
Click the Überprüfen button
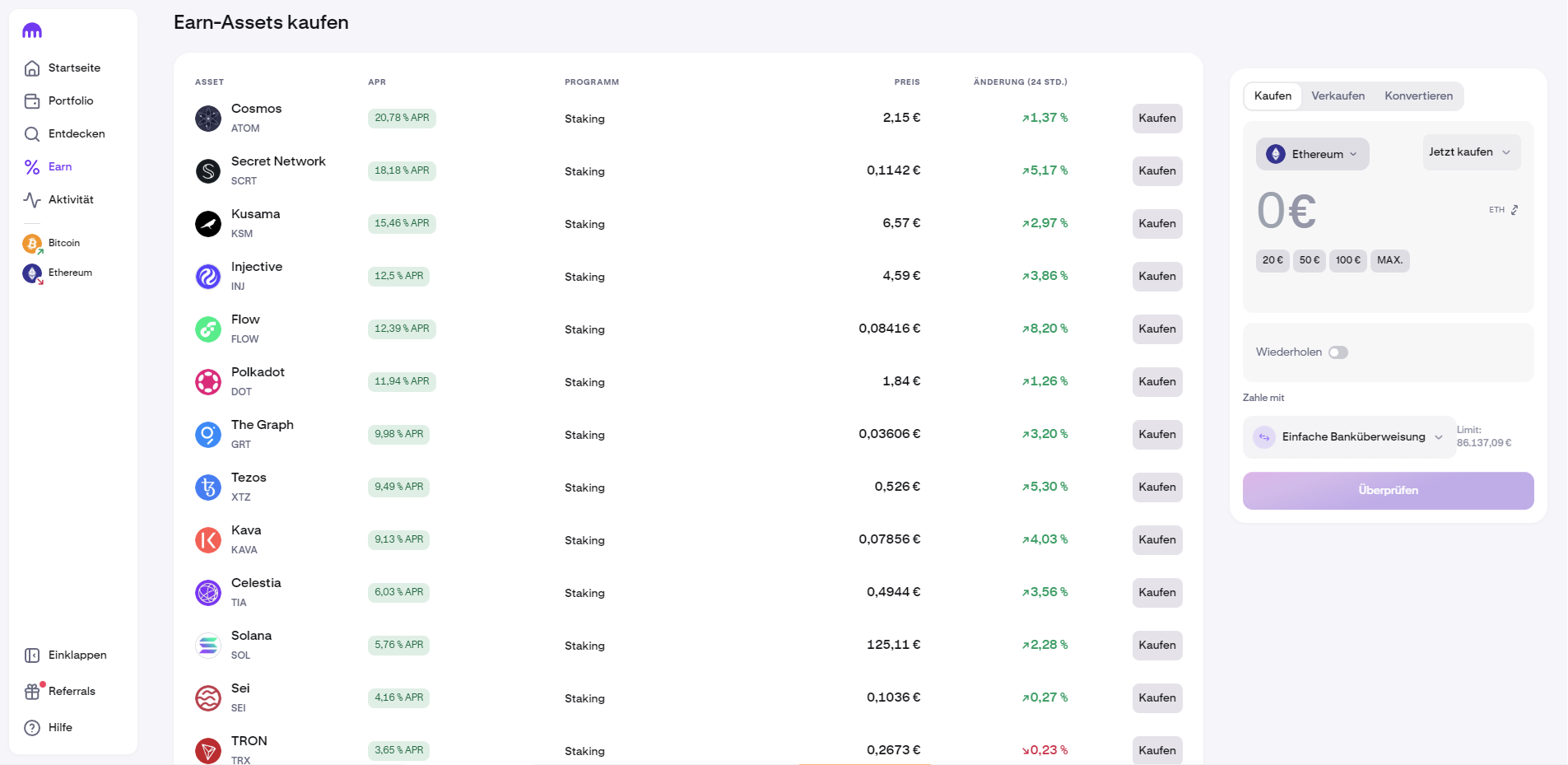(1388, 491)
